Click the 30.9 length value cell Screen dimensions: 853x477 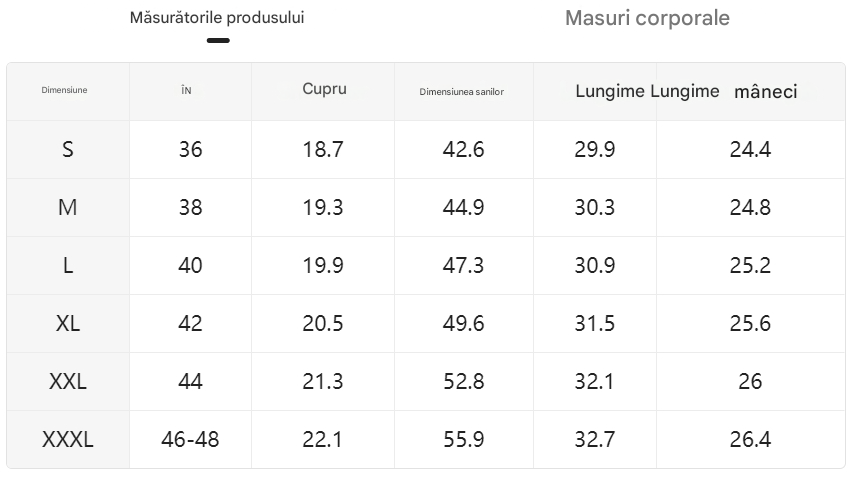[x=595, y=265]
